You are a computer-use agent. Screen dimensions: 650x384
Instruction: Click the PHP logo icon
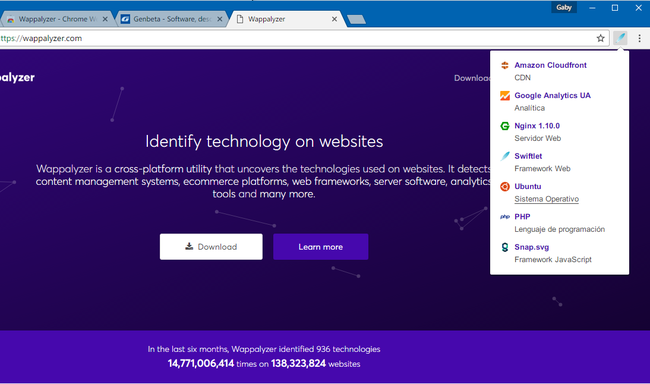[504, 216]
